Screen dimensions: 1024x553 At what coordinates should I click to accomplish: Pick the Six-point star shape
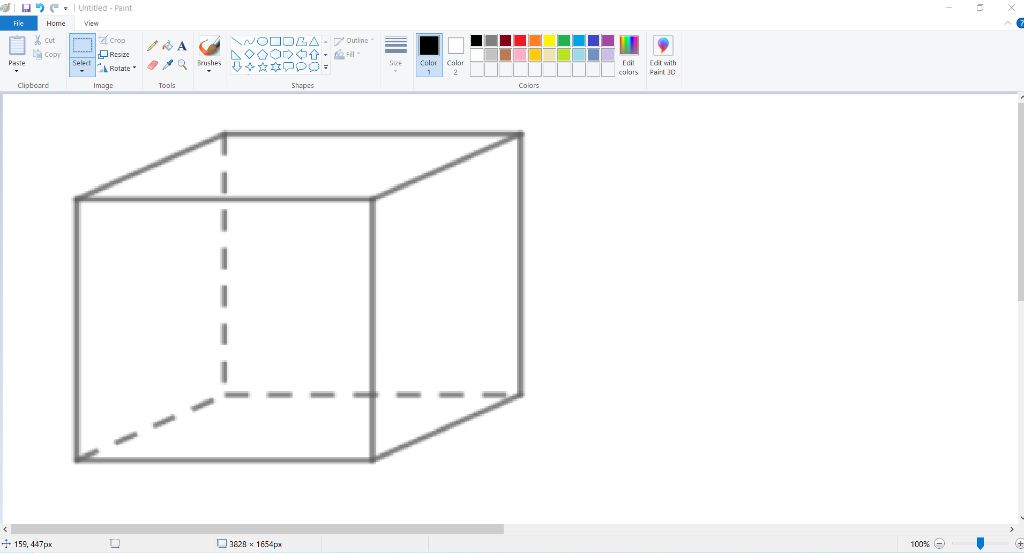(x=275, y=67)
